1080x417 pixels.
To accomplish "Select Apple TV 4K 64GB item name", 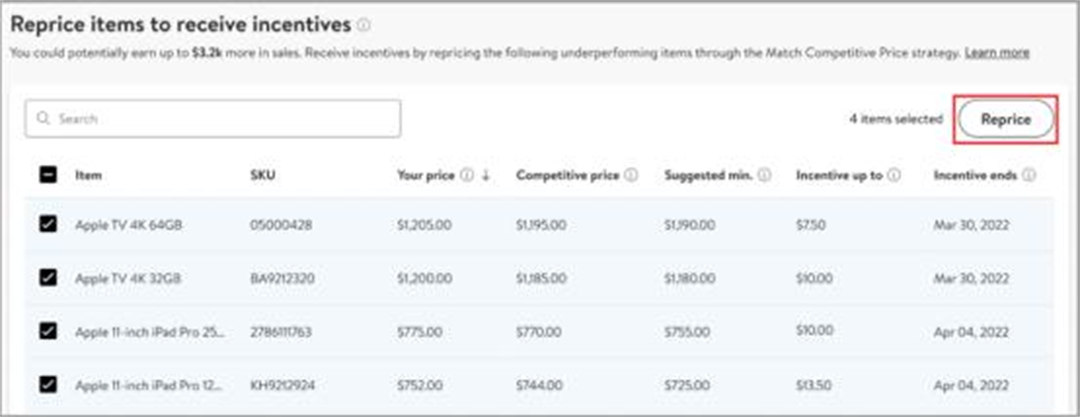I will tap(129, 225).
